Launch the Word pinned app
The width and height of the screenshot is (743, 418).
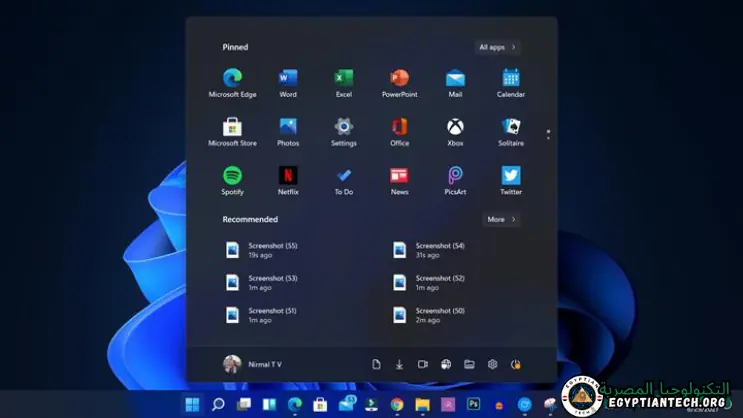pos(288,78)
